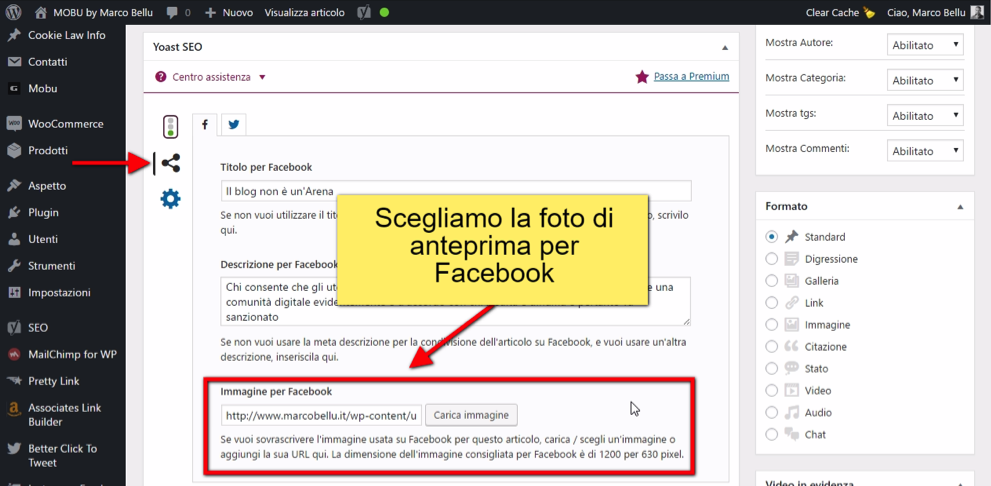Expand the Centro assistenza arrow
Viewport: 991px width, 486px height.
pos(262,77)
